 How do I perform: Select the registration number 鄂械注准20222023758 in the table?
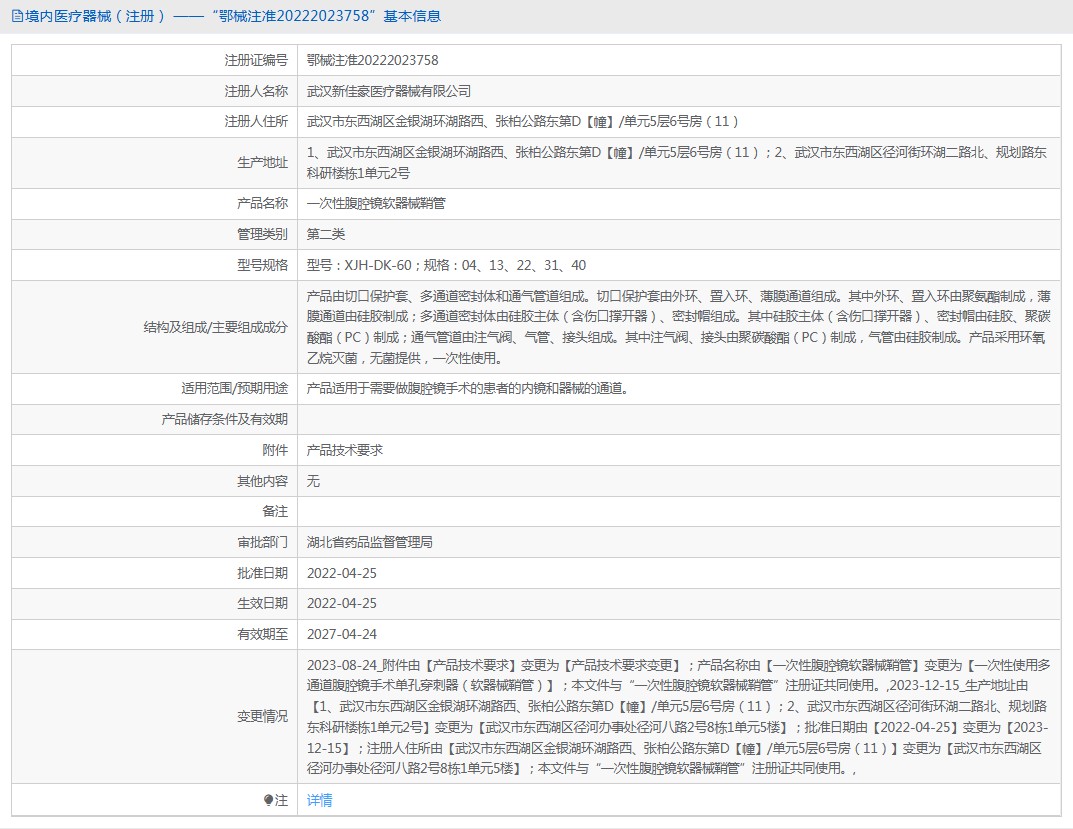(x=372, y=60)
